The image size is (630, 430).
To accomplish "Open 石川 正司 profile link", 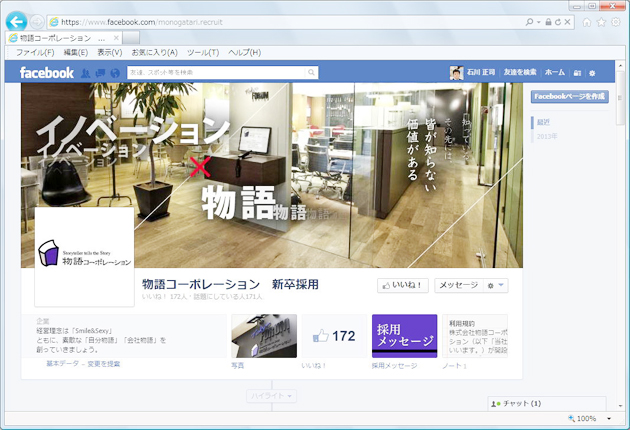I will (x=481, y=72).
